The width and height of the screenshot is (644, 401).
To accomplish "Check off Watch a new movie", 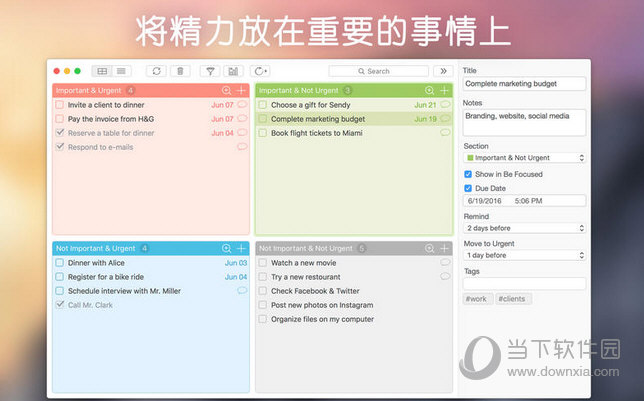I will tap(262, 263).
